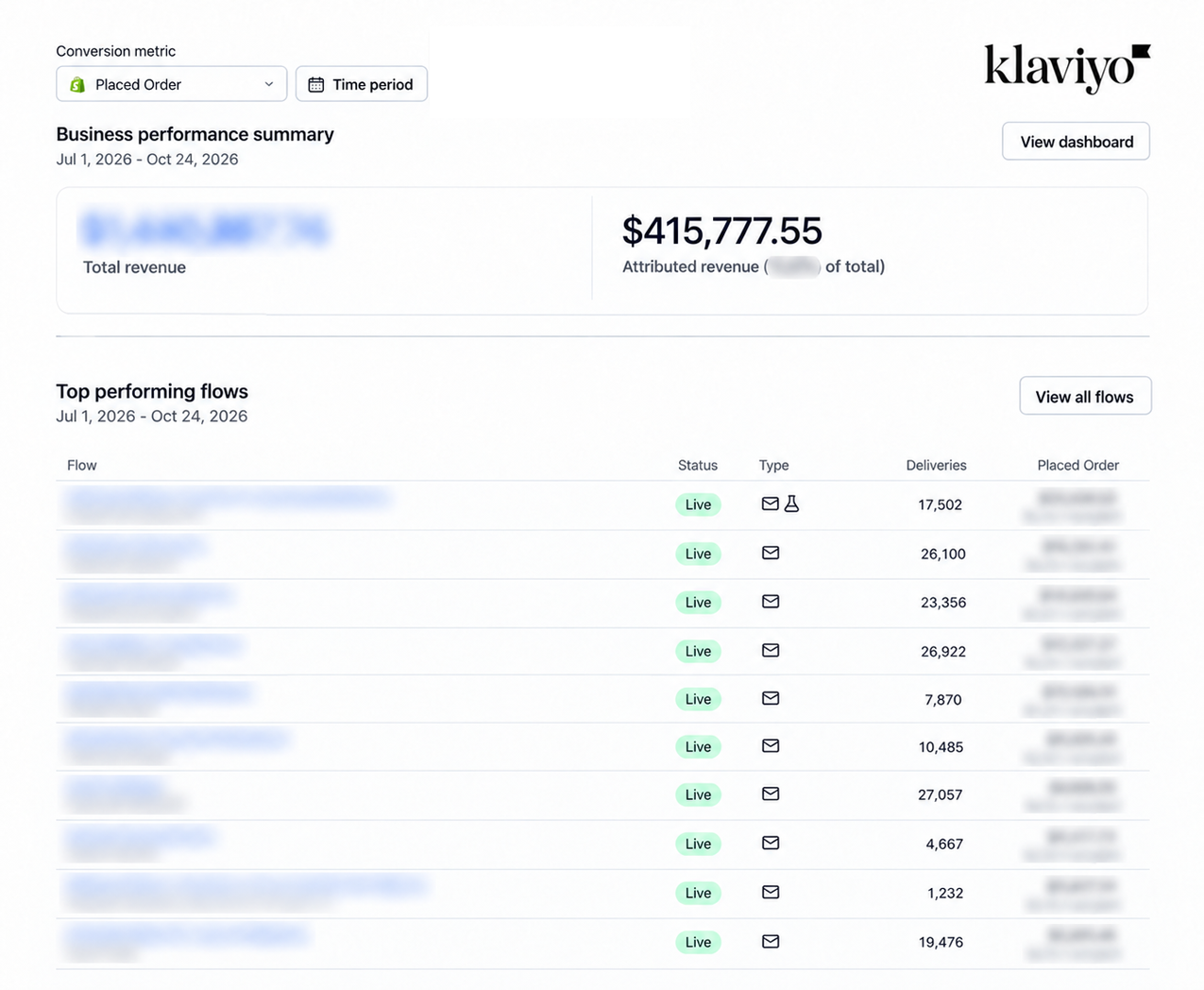Click the 27,057 deliveries value

click(x=941, y=794)
